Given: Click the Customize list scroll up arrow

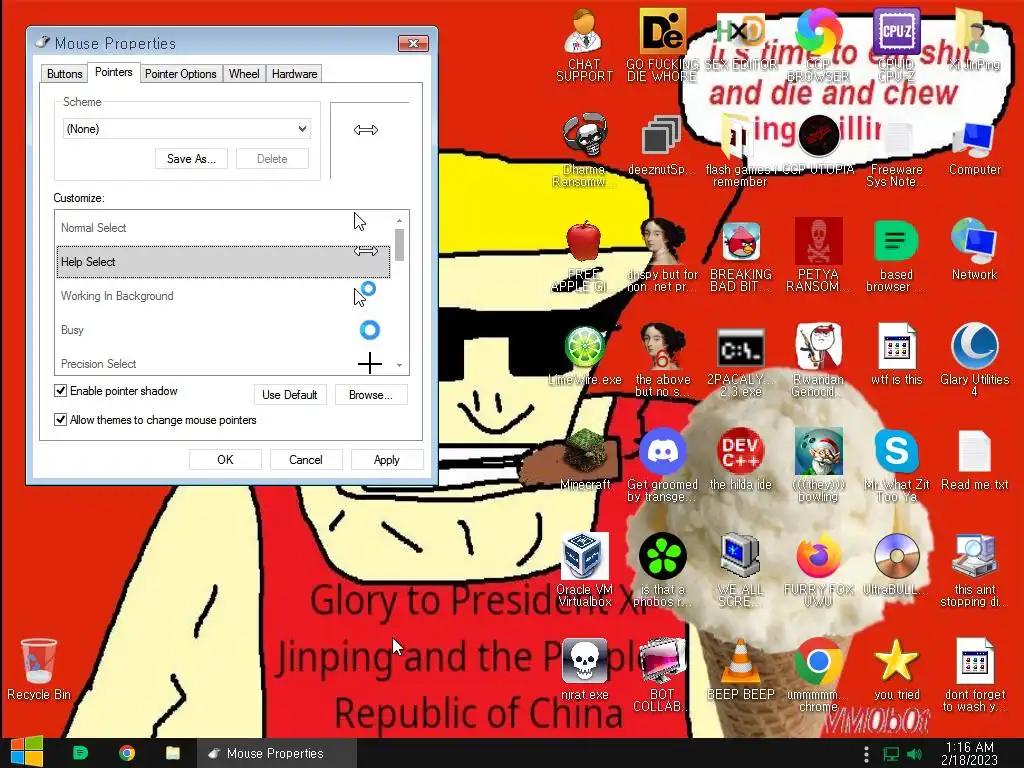Looking at the screenshot, I should pyautogui.click(x=399, y=220).
